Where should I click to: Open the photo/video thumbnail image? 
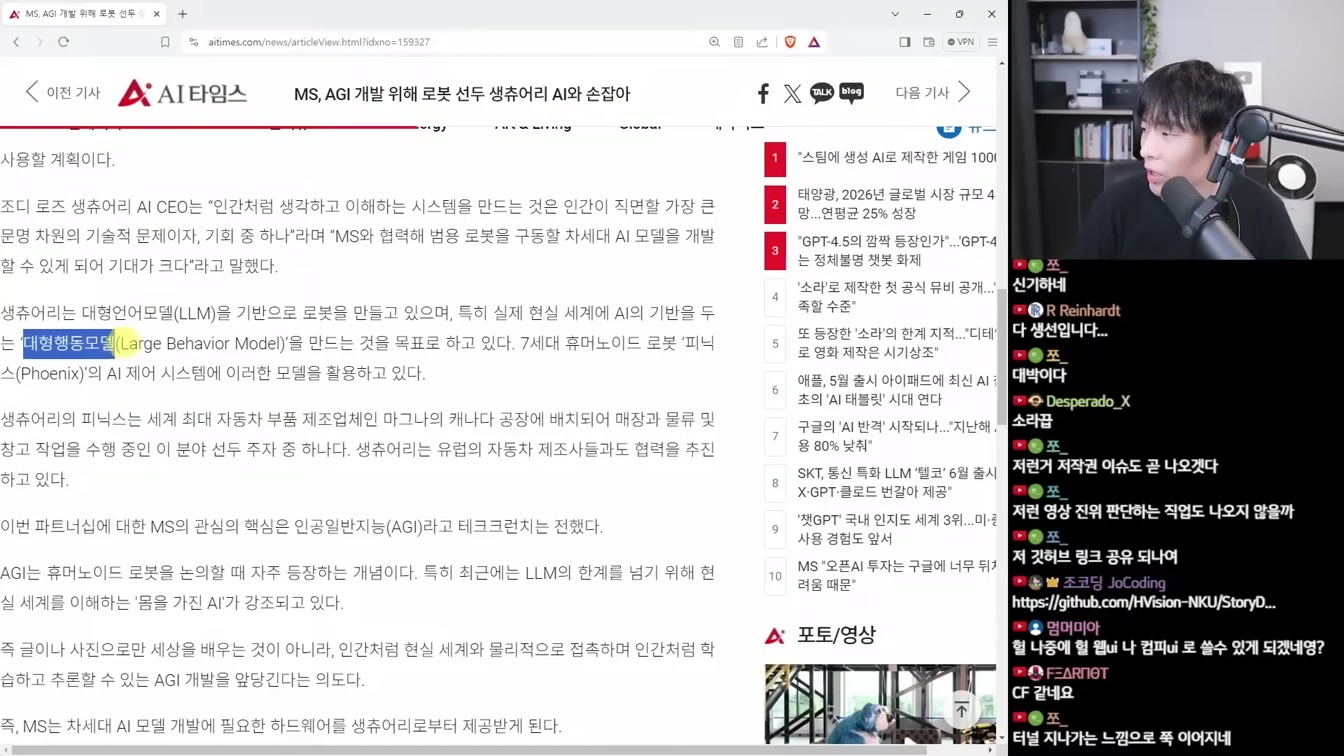click(880, 704)
